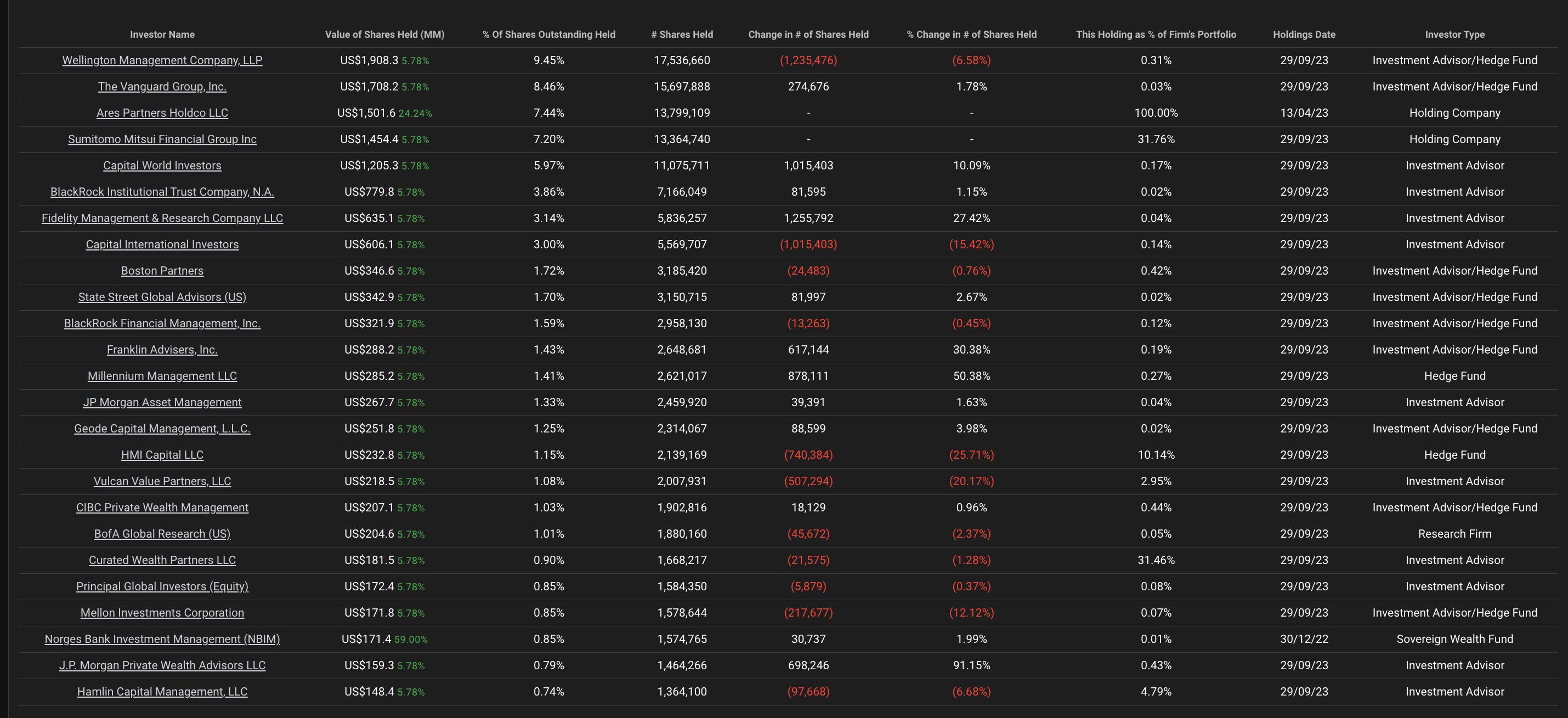Open Capital World Investors link
Screen dimensions: 1568x718
point(162,166)
